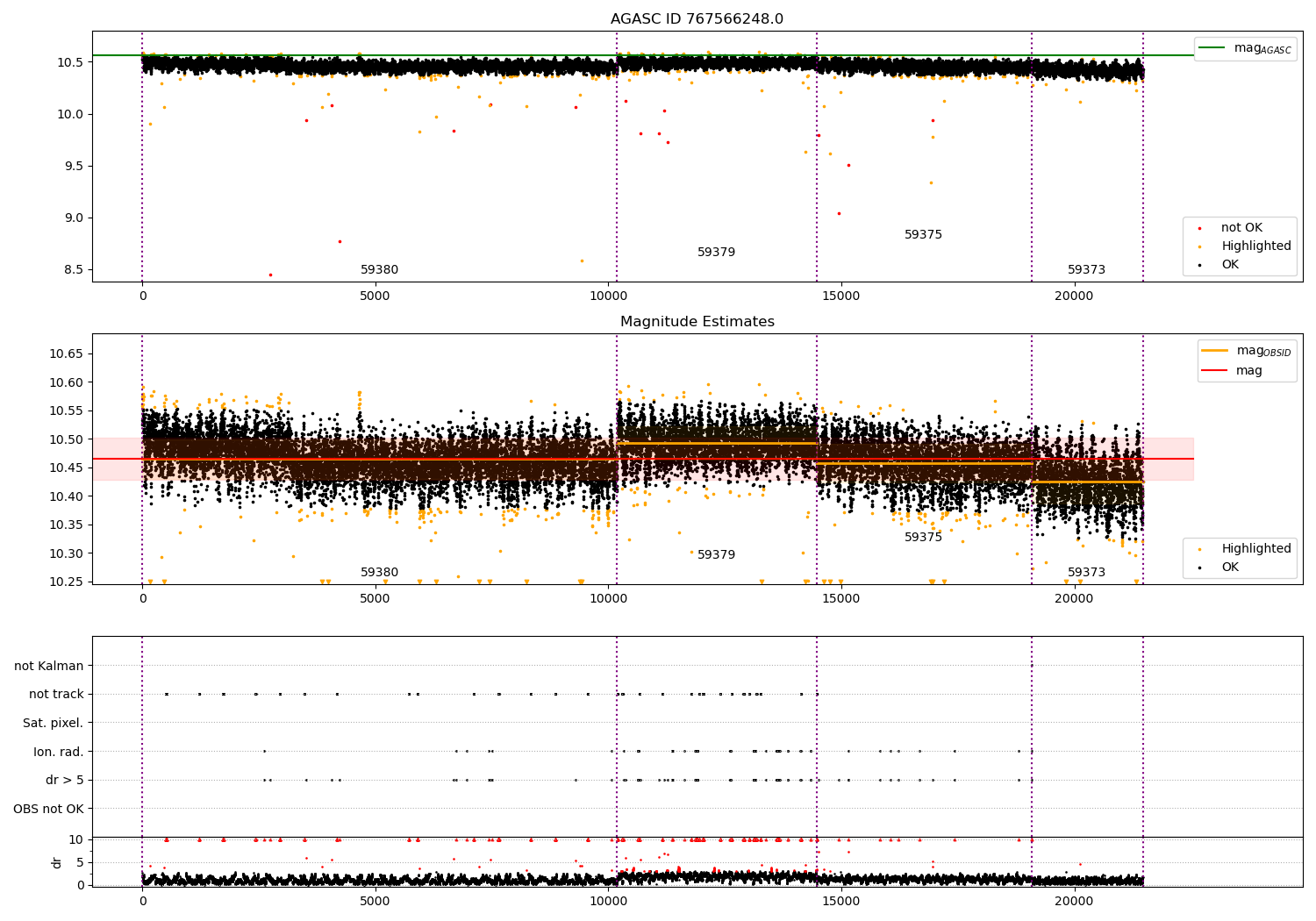1316x921 pixels.
Task: Click x-axis tick 5000 under Magnitude Estimates plot
Action: [375, 598]
